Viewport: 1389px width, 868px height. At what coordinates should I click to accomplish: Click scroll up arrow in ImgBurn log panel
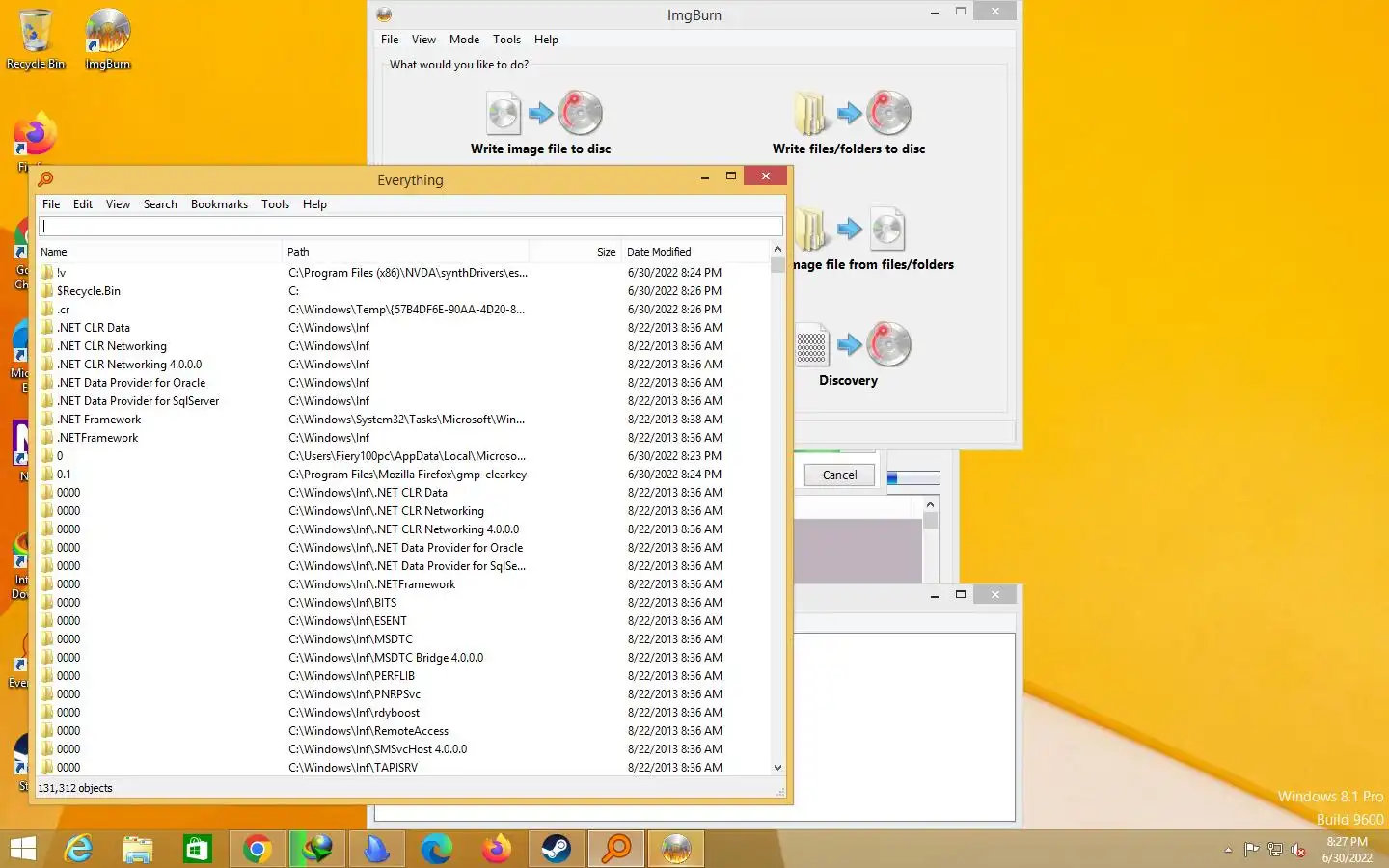(930, 504)
